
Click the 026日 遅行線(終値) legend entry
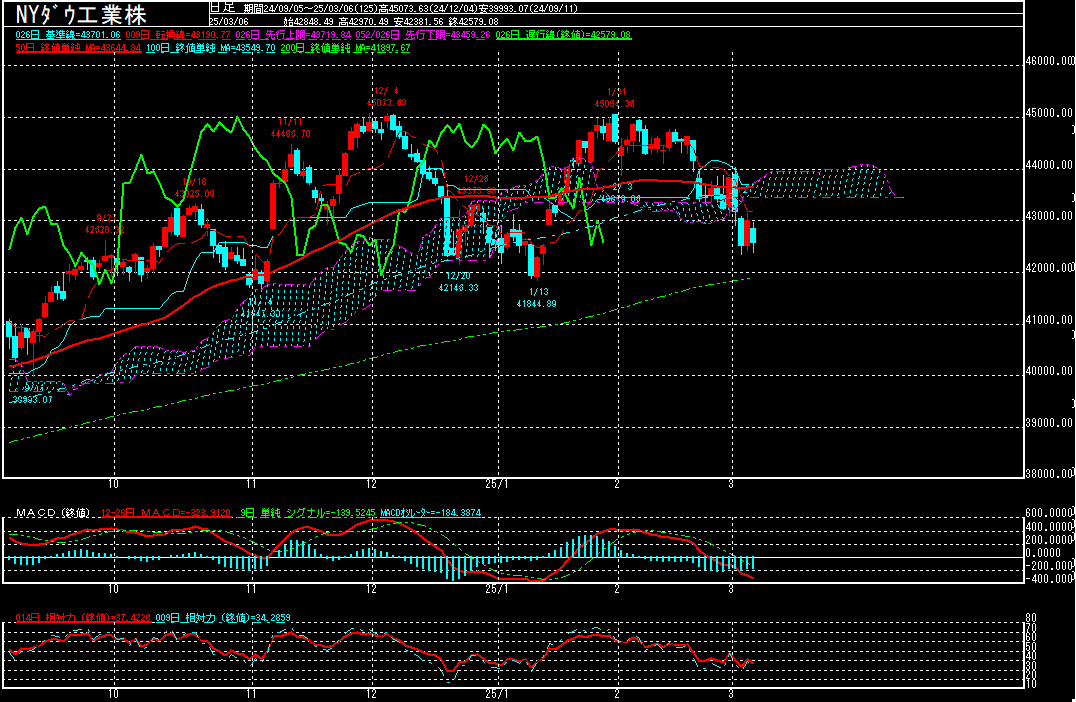coord(563,34)
